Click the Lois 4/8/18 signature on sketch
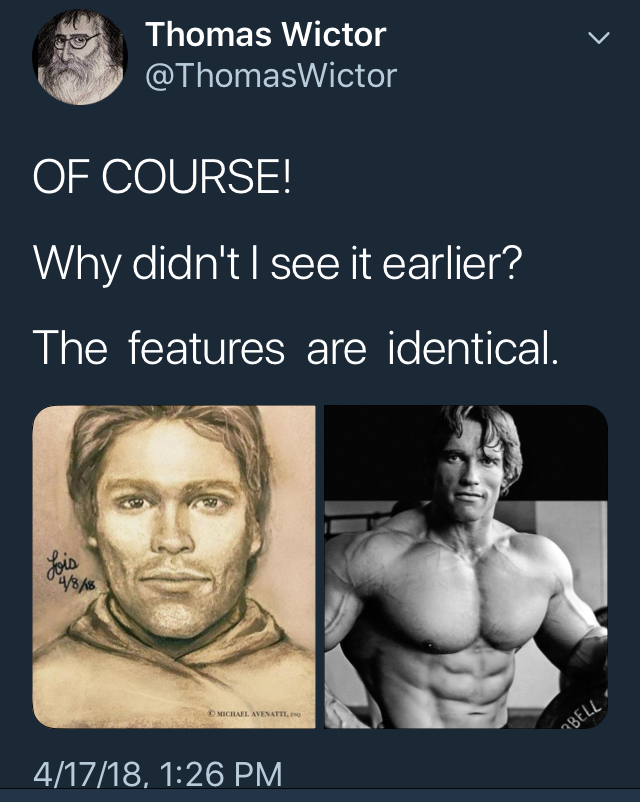This screenshot has height=802, width=640. 69,572
